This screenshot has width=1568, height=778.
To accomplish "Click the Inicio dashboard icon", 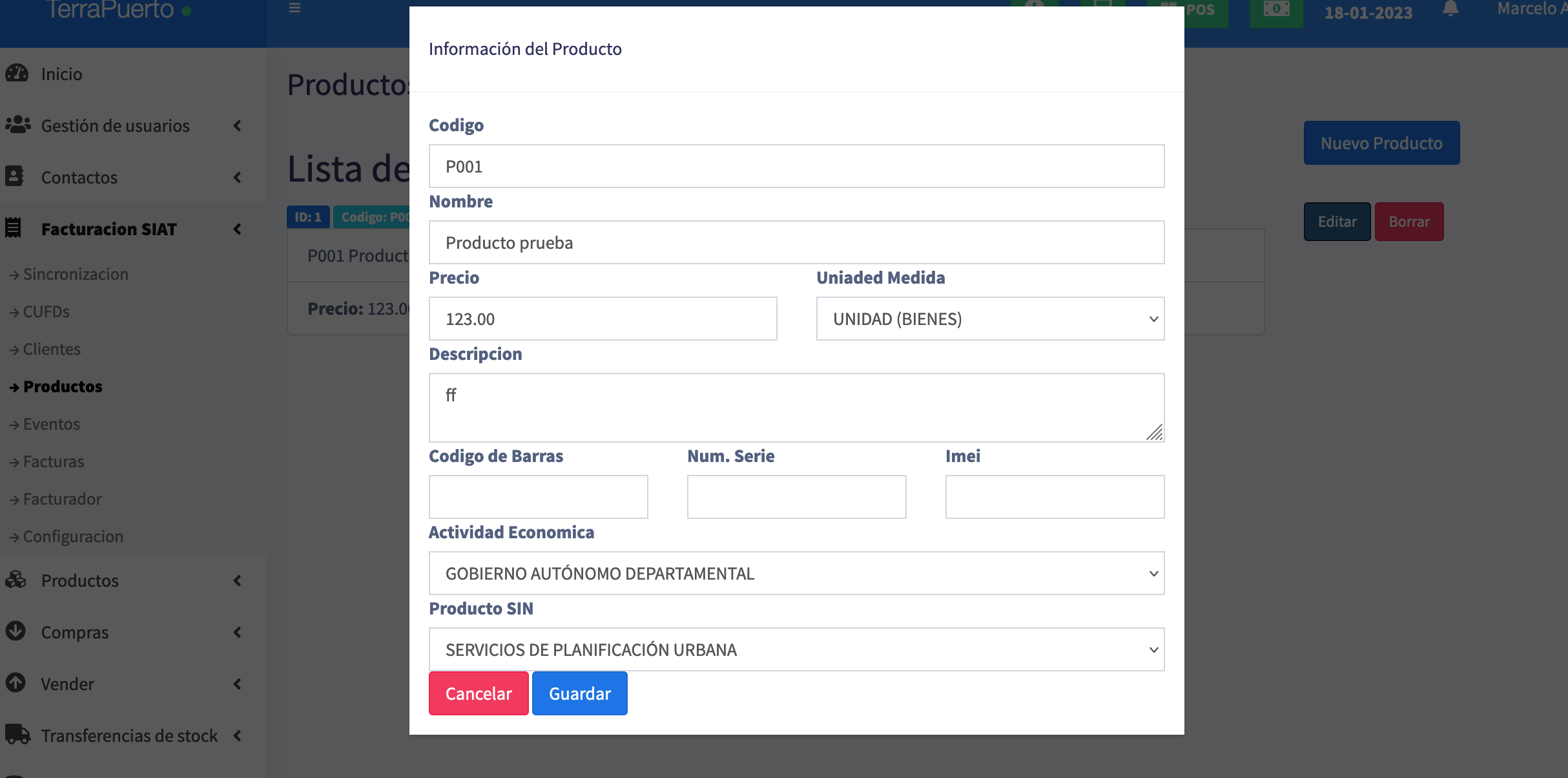I will click(x=17, y=74).
